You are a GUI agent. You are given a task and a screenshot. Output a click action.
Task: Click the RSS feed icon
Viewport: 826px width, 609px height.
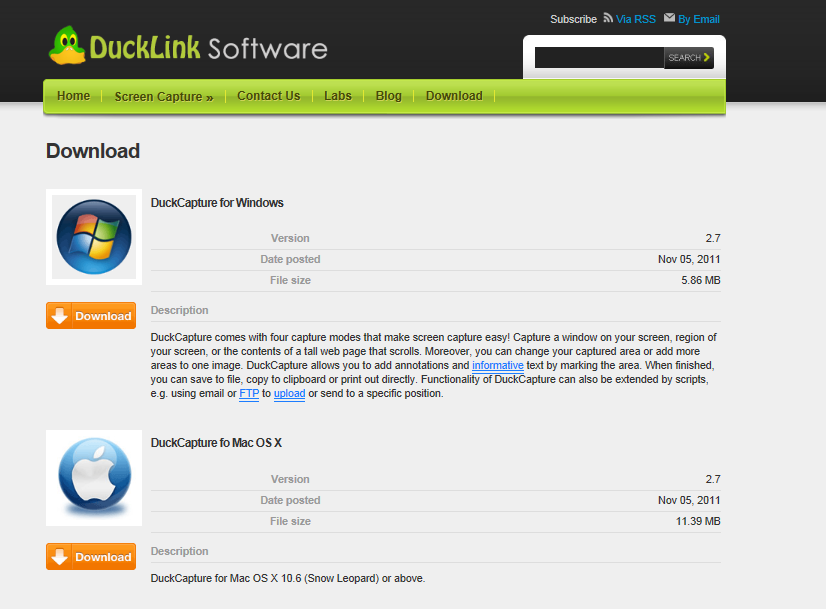[608, 18]
